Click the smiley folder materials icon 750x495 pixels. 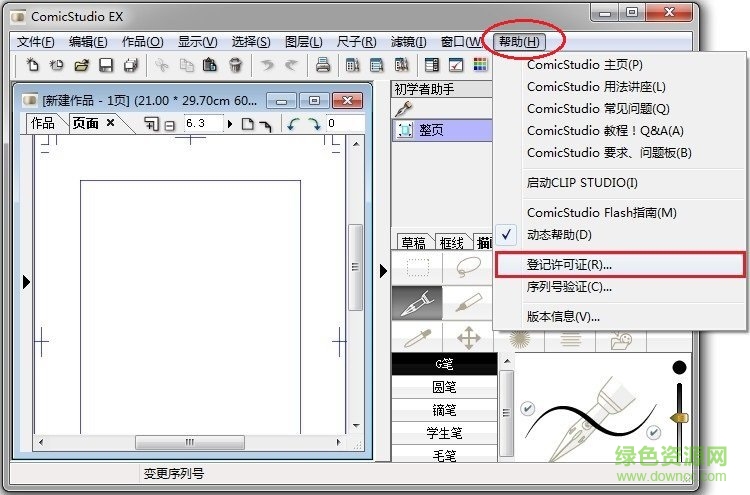click(621, 341)
